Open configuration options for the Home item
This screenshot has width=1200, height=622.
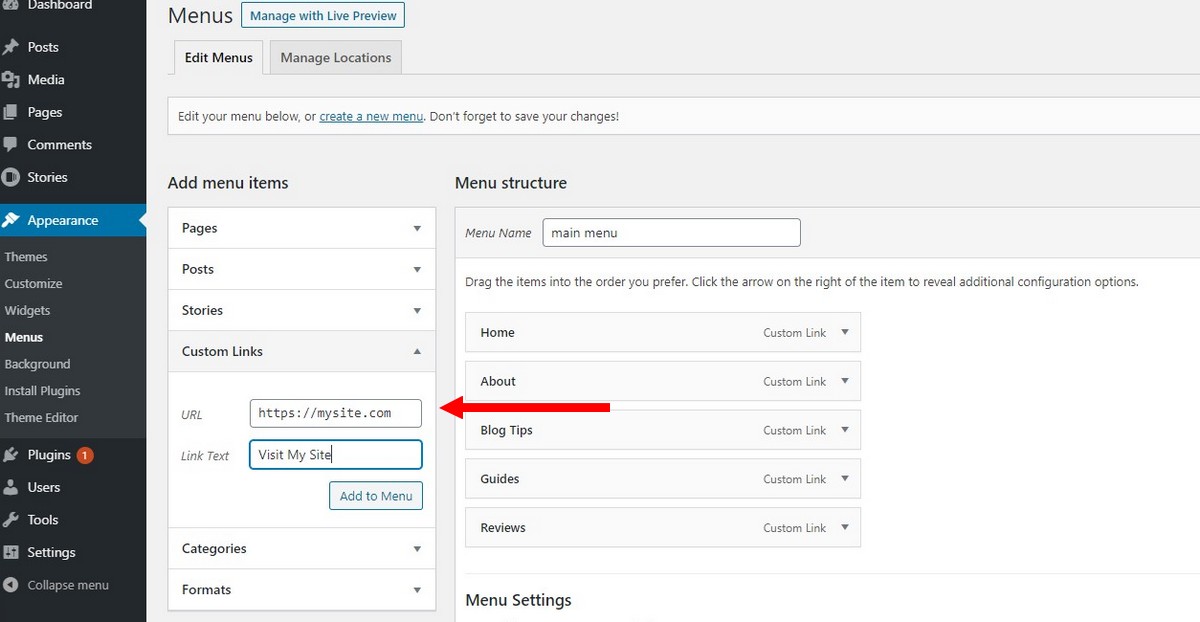[846, 332]
